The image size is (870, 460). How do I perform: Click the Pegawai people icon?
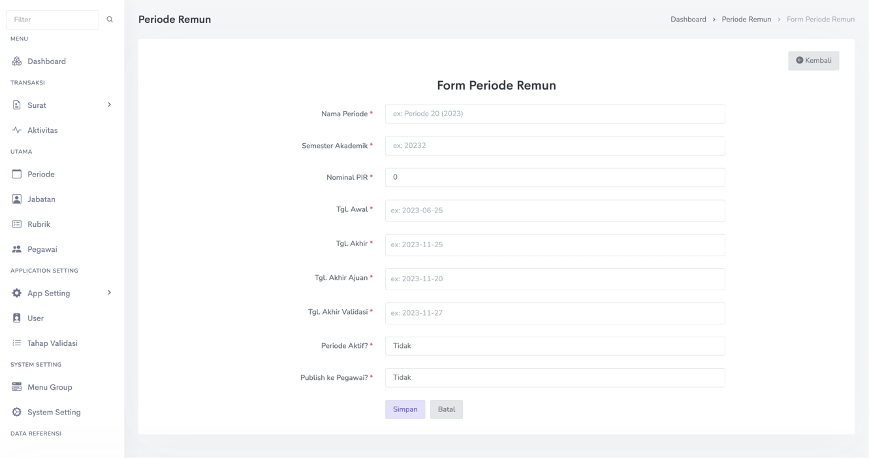click(x=16, y=249)
